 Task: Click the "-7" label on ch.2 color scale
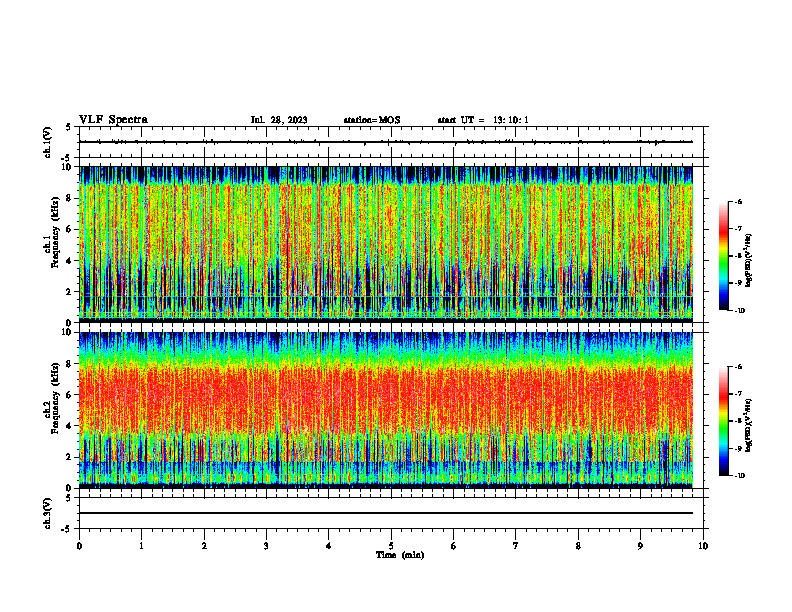click(x=738, y=394)
